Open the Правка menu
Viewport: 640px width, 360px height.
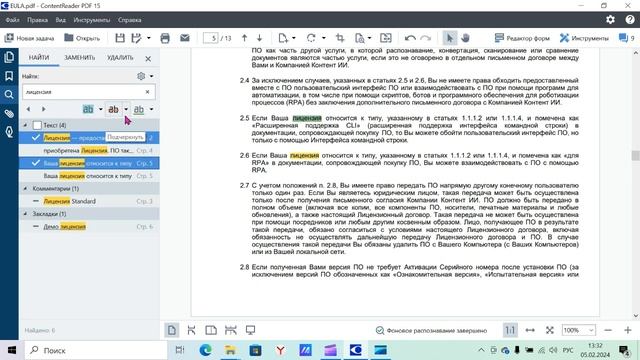pos(37,20)
